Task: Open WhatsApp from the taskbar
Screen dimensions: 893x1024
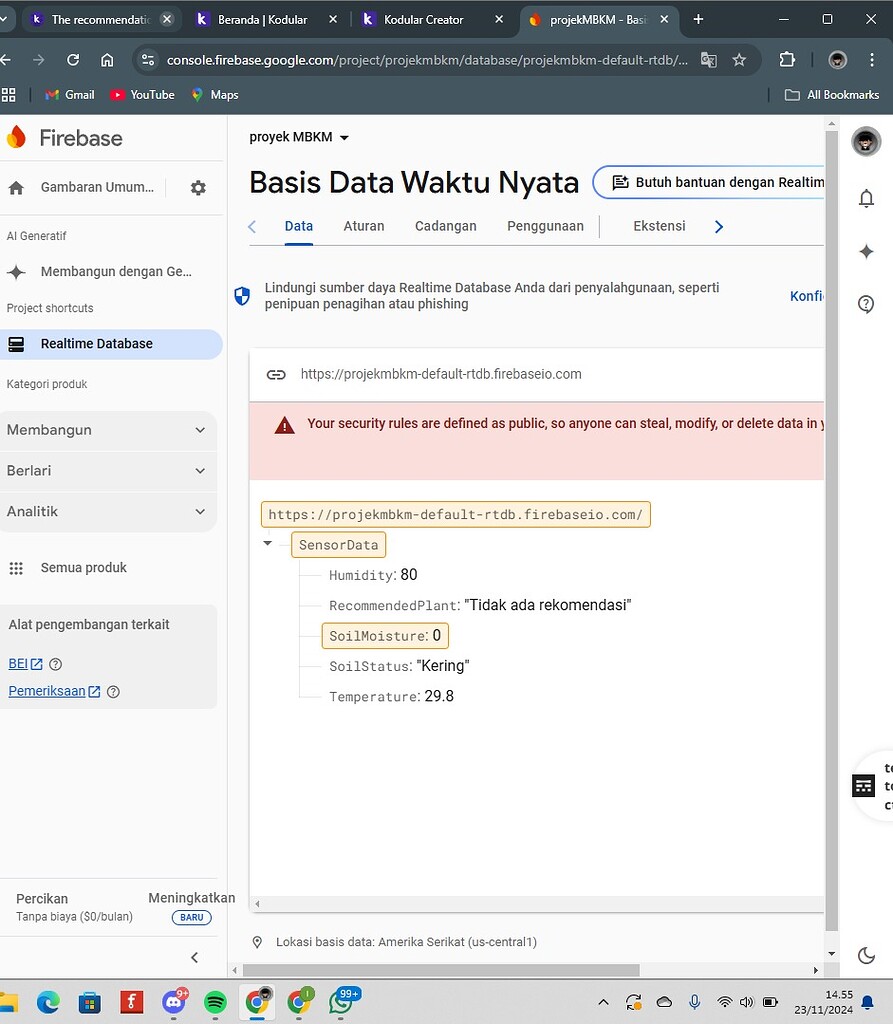Action: click(x=344, y=1001)
